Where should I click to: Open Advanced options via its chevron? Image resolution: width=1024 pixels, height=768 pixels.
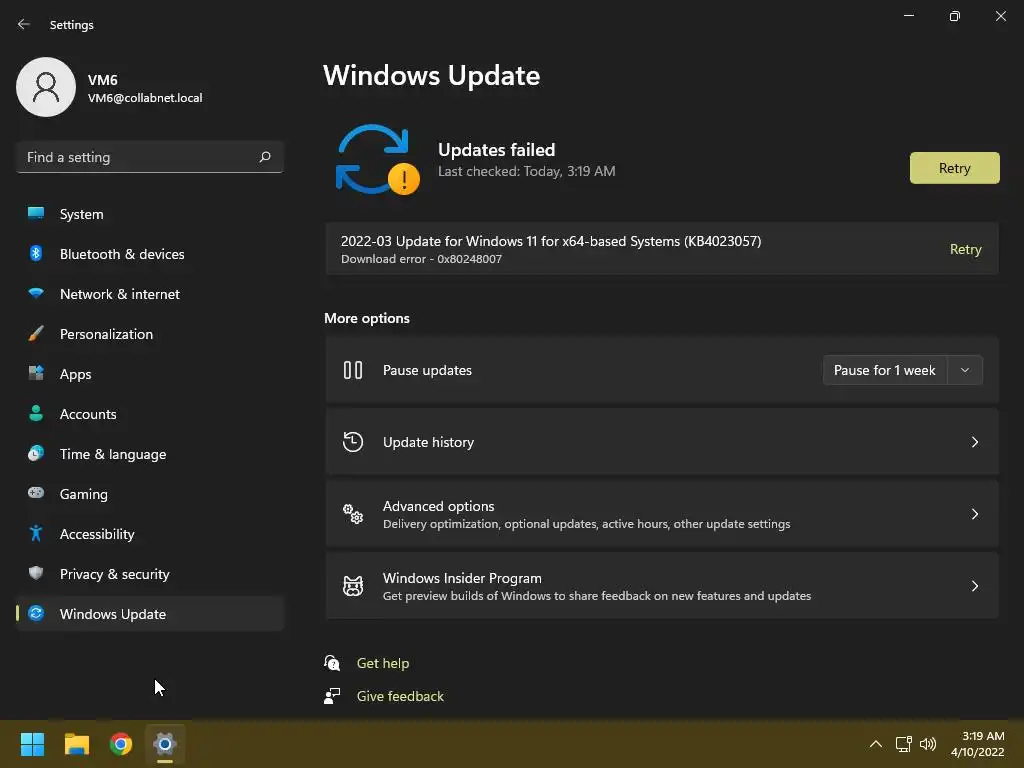click(x=974, y=514)
